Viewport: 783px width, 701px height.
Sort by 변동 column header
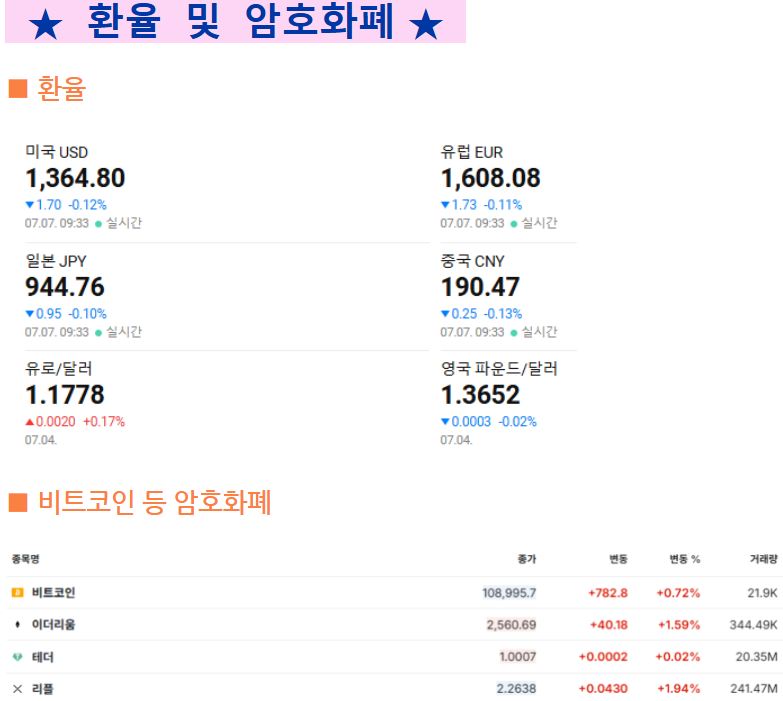point(618,559)
